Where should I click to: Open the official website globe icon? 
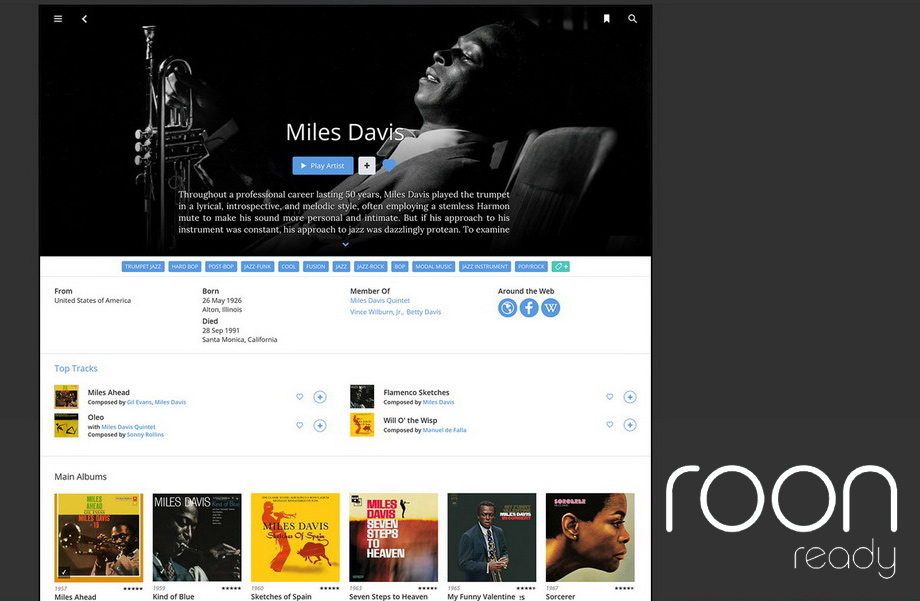click(508, 308)
